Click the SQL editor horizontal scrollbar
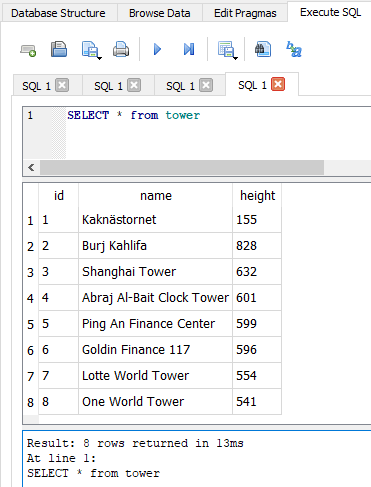371x487 pixels. (x=182, y=167)
